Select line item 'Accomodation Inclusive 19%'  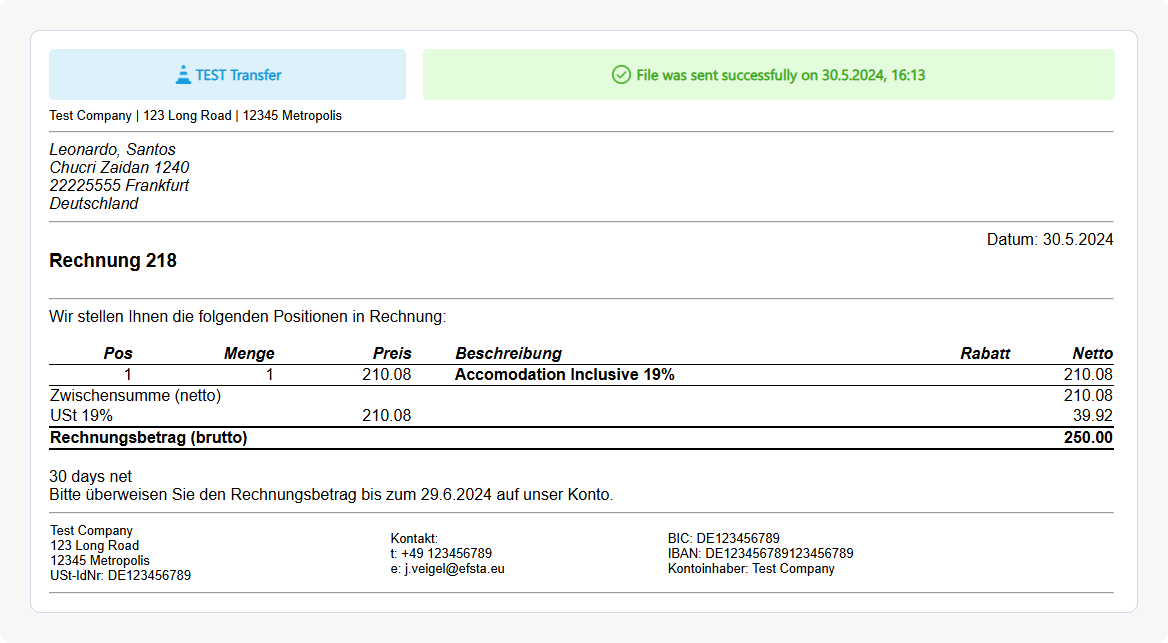tap(564, 374)
